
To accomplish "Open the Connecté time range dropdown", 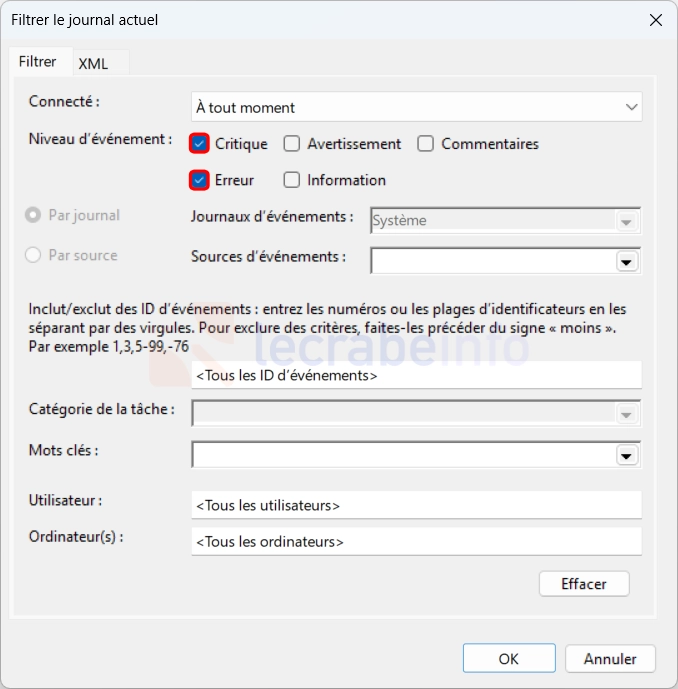I will (416, 107).
